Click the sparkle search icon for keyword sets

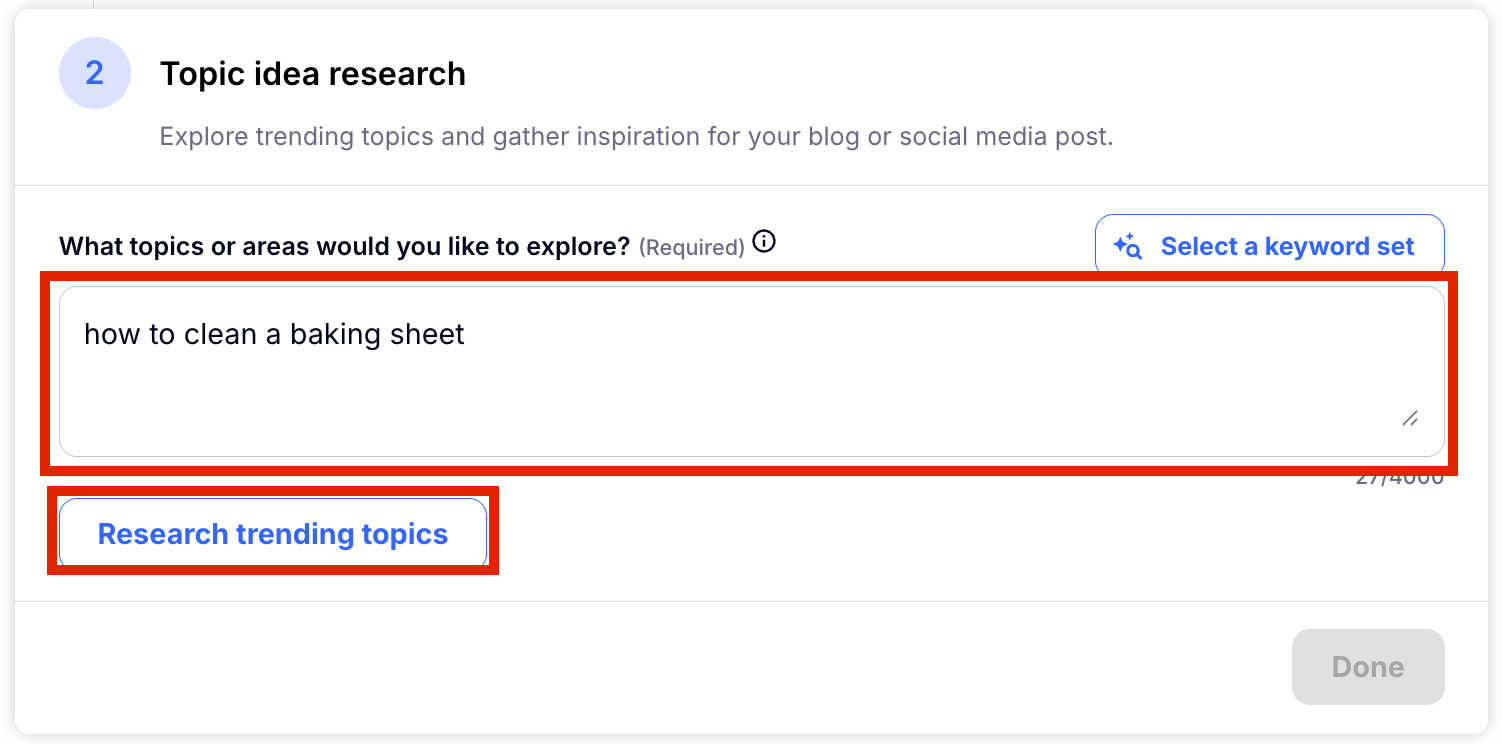1127,246
